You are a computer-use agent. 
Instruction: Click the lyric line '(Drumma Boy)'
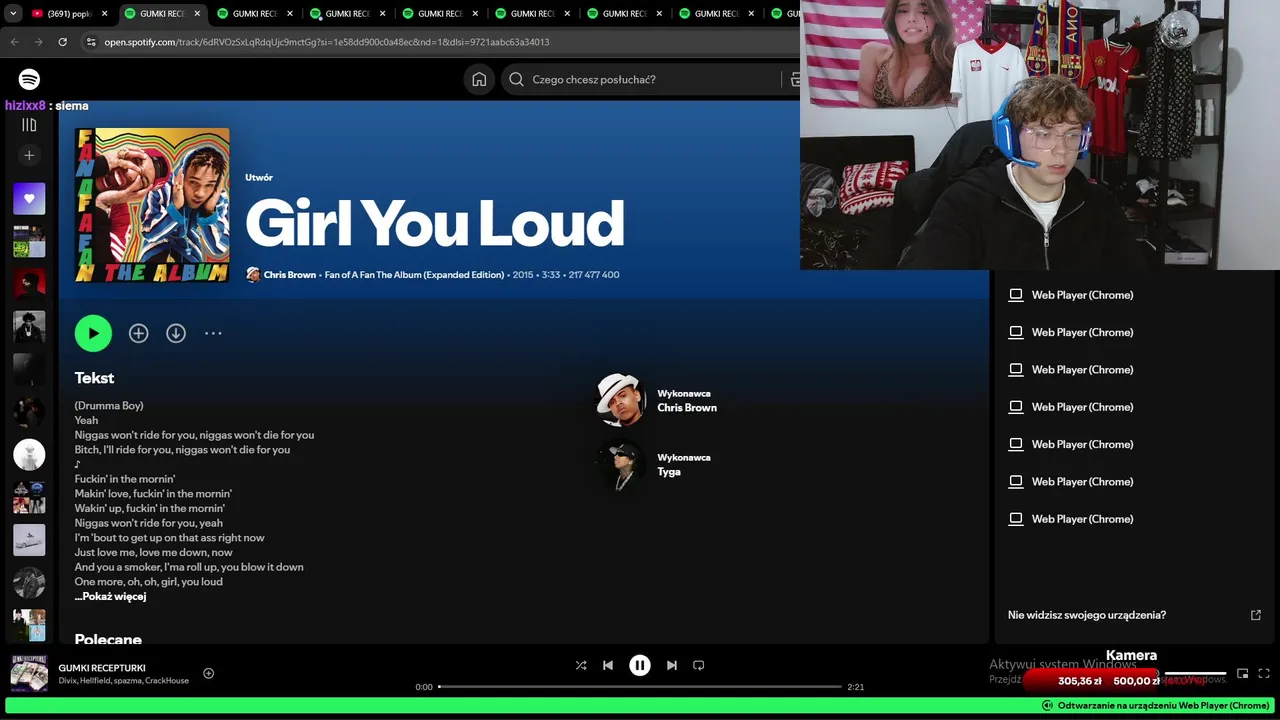[109, 406]
